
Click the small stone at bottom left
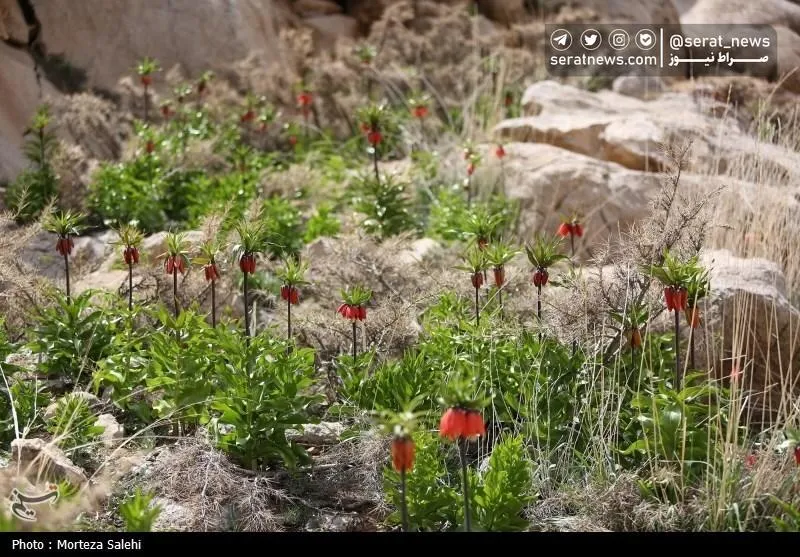click(46, 459)
